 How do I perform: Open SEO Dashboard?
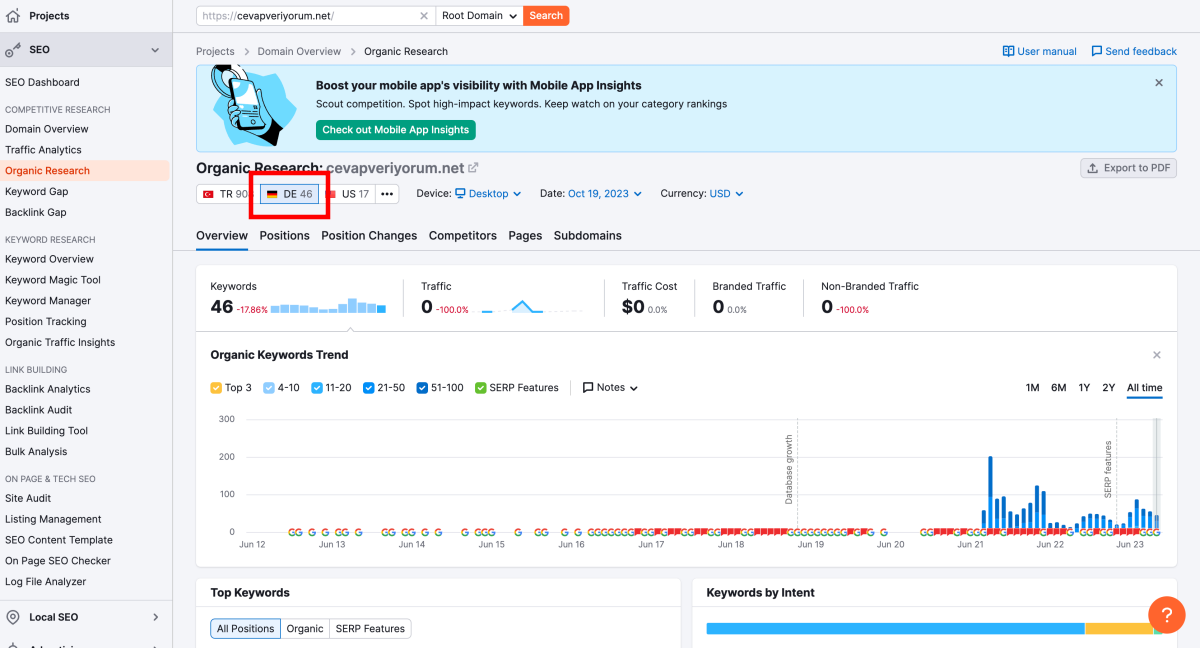click(42, 82)
